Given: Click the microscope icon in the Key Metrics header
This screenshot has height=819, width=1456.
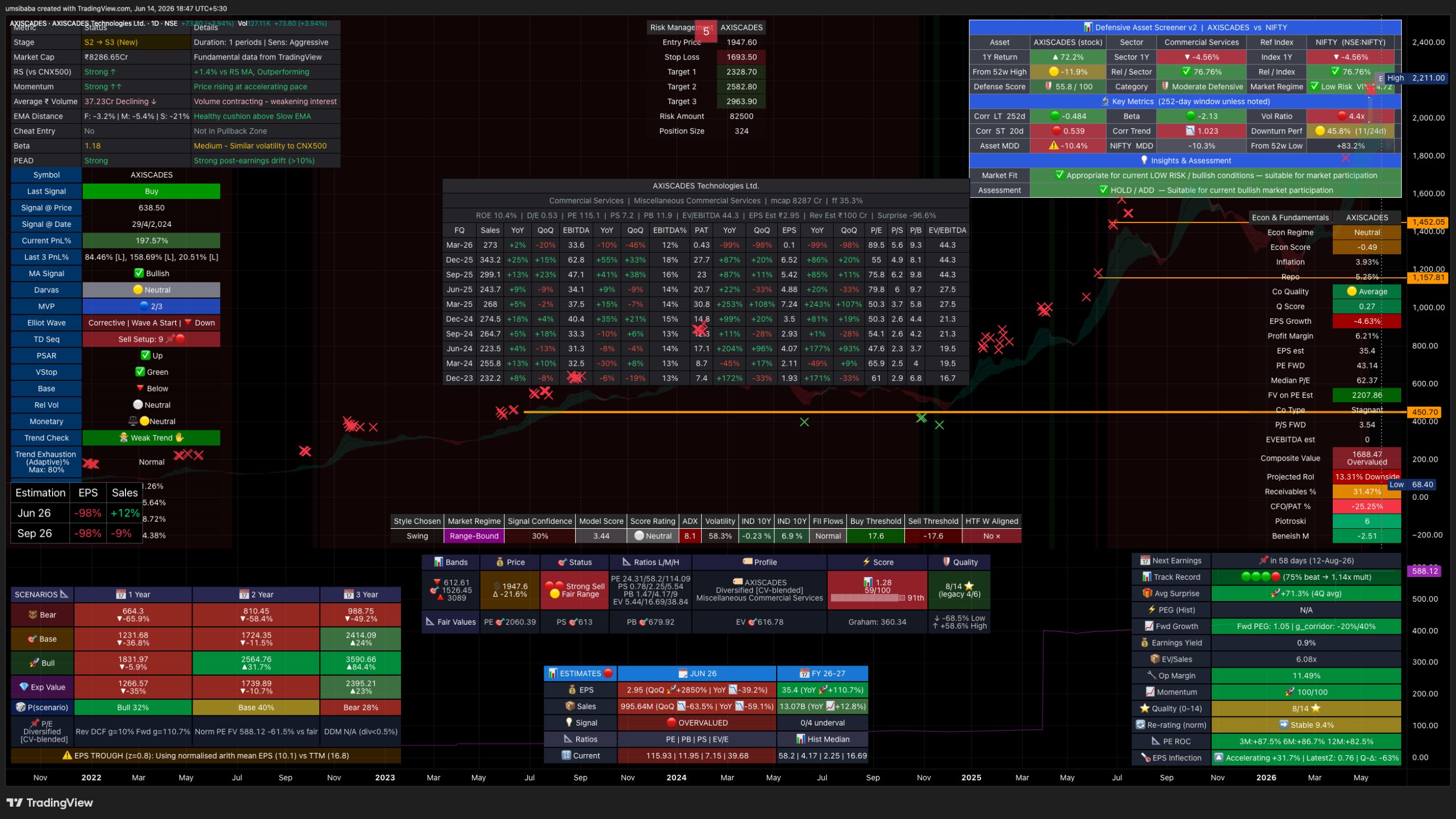Looking at the screenshot, I should click(1105, 102).
